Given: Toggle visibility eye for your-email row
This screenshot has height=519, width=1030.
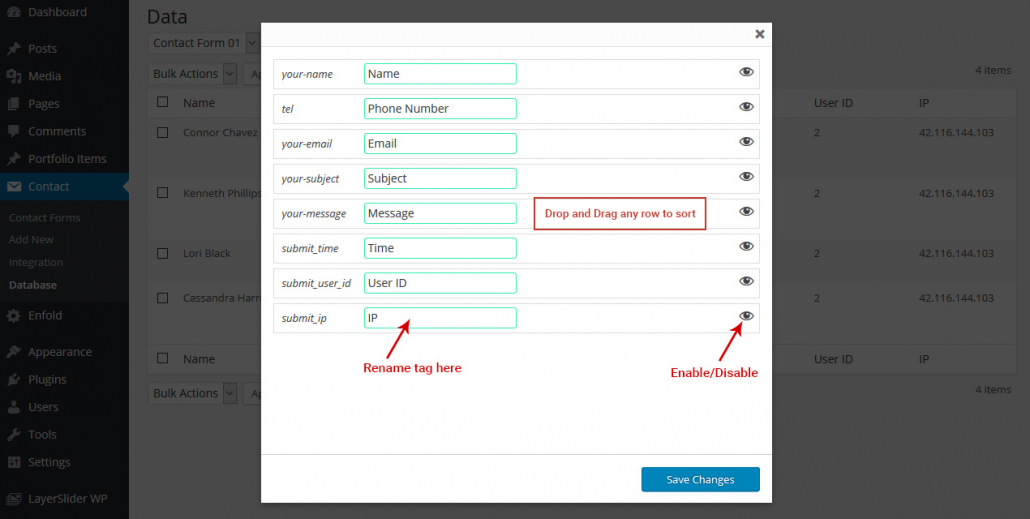Looking at the screenshot, I should pyautogui.click(x=746, y=142).
